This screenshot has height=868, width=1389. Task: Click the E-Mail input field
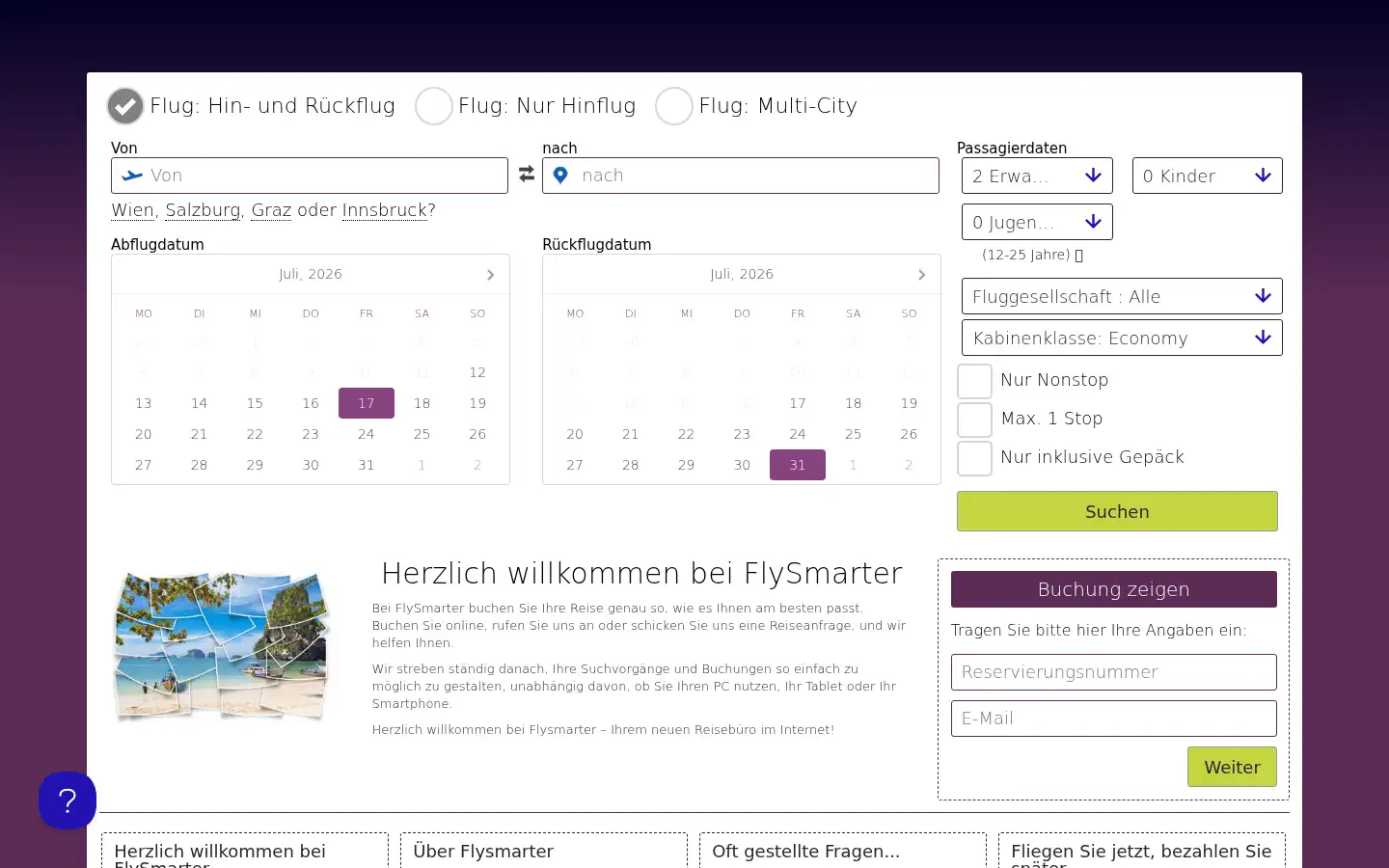(x=1114, y=719)
